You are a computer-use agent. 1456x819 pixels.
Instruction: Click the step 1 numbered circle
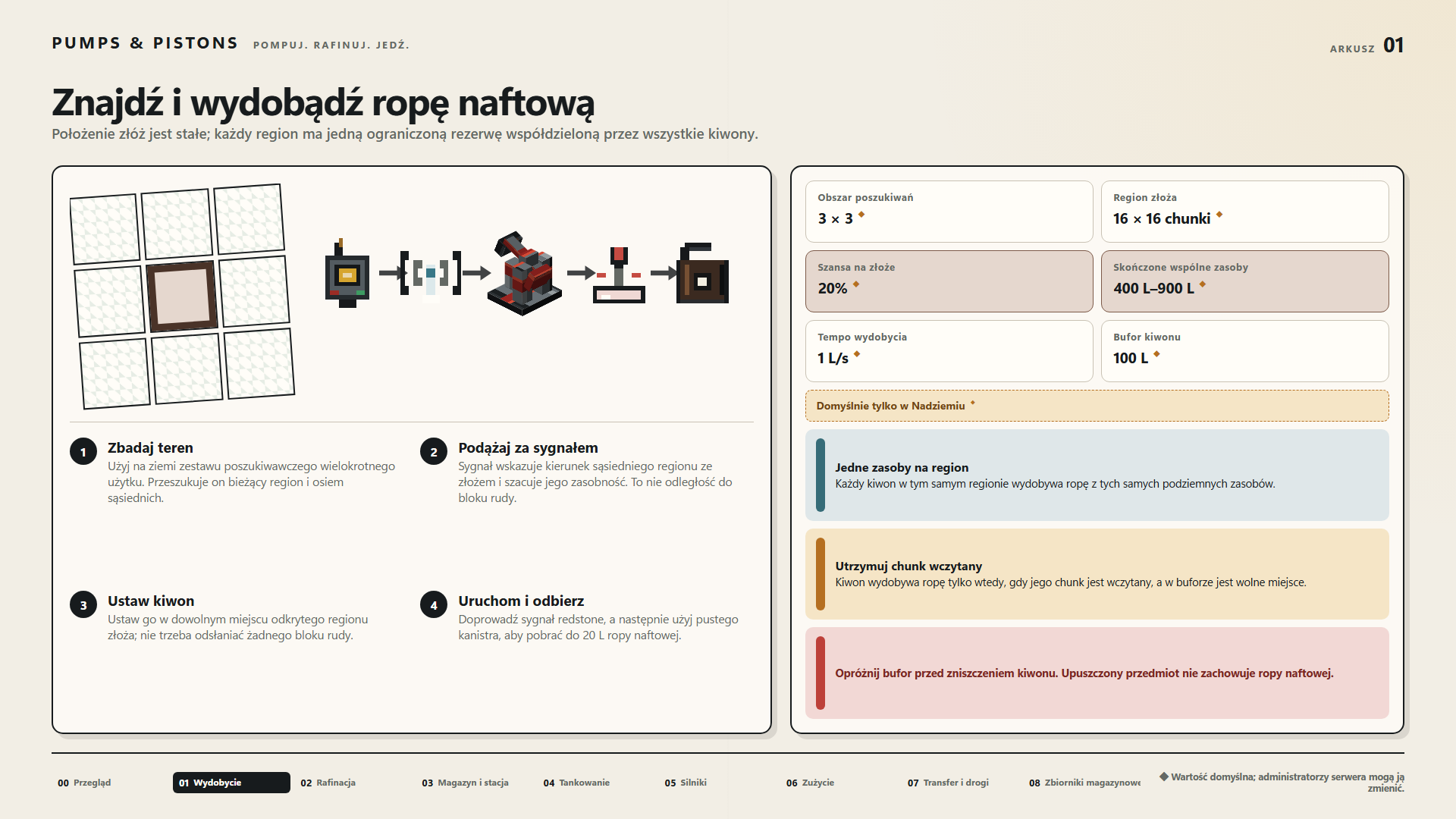[83, 452]
